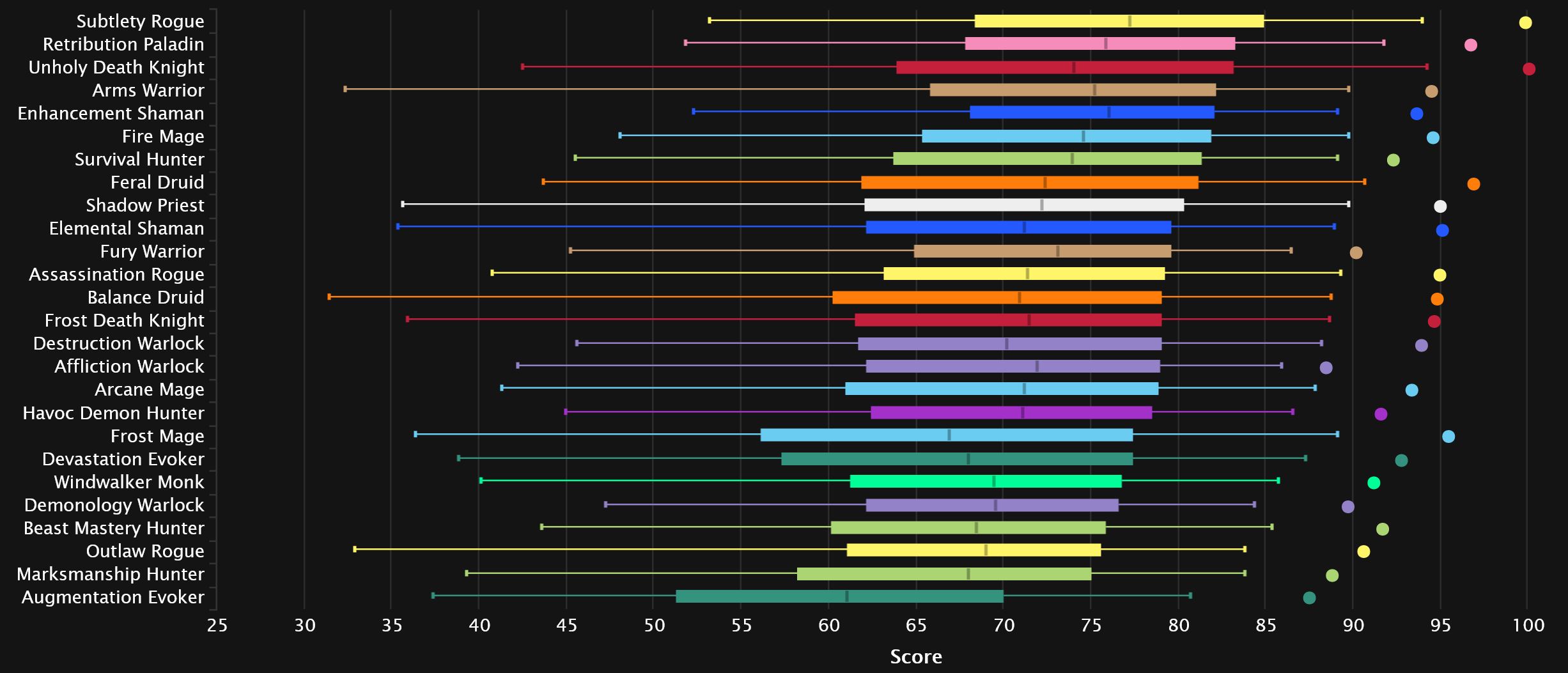
Task: Click the Balance Druid left whisker end
Action: click(x=329, y=297)
